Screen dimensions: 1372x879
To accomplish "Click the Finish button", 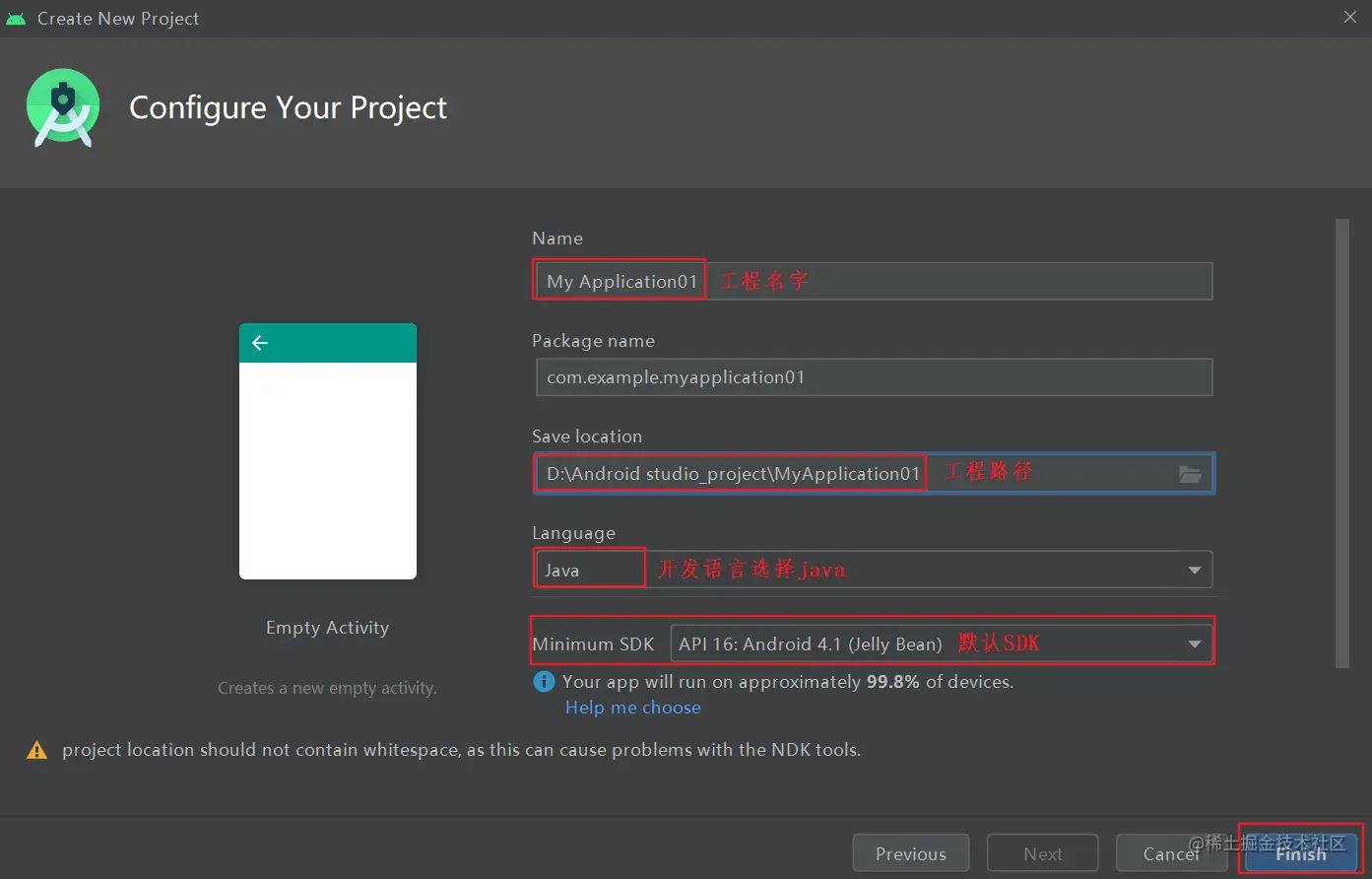I will coord(1301,853).
